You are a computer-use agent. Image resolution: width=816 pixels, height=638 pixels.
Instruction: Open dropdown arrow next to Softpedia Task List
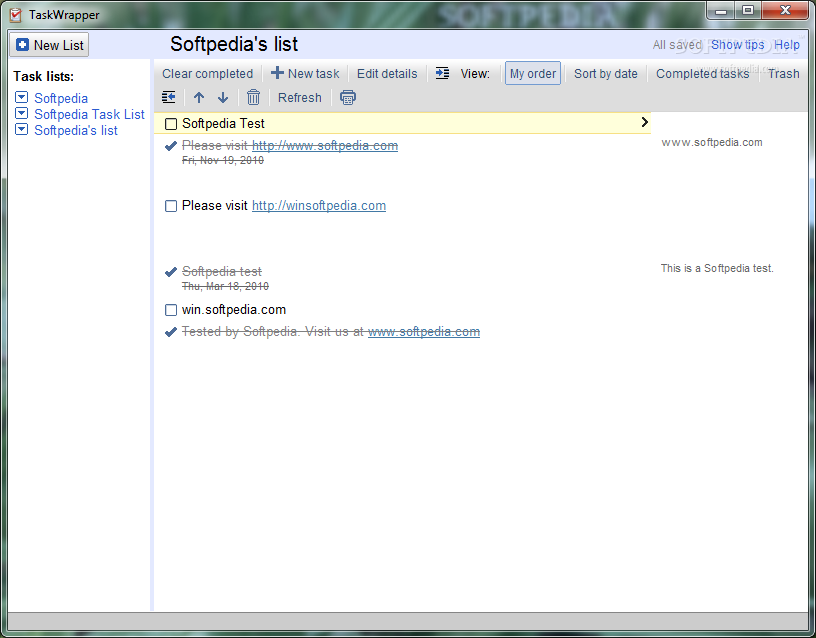click(x=21, y=113)
